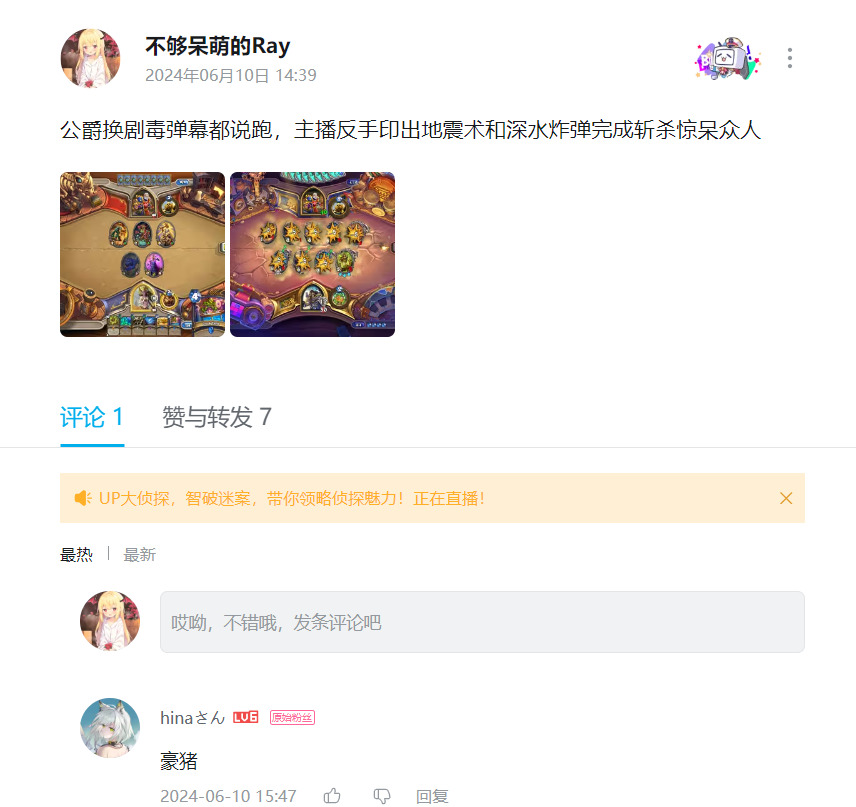Dislike the comment with thumbs-down icon
Image resolution: width=856 pixels, height=807 pixels.
coord(382,796)
